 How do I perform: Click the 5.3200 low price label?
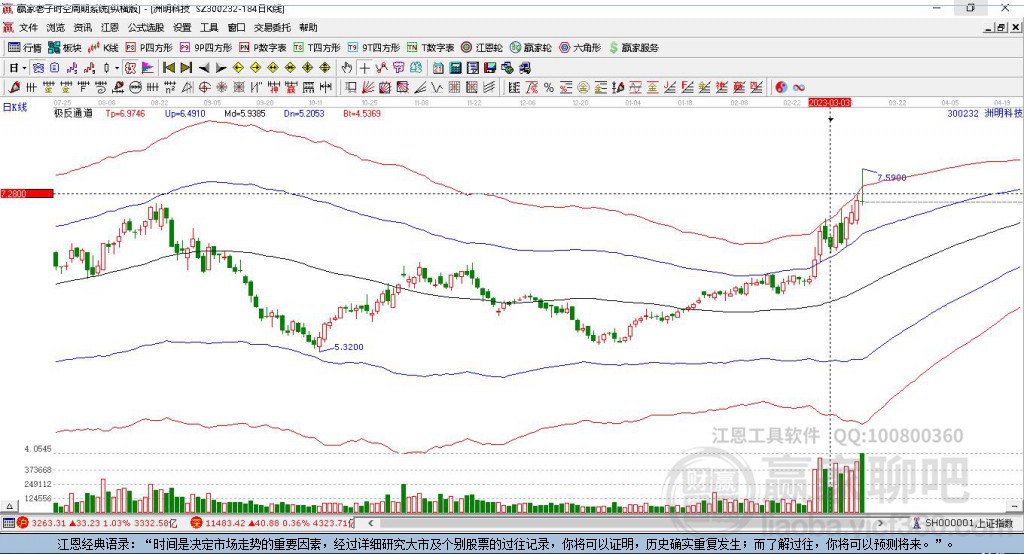point(349,347)
